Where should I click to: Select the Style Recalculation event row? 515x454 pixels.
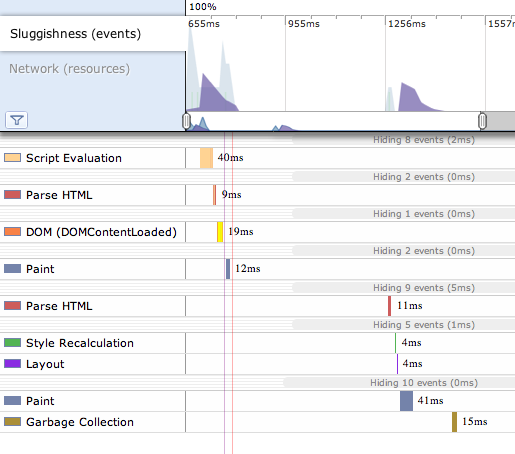[257, 343]
